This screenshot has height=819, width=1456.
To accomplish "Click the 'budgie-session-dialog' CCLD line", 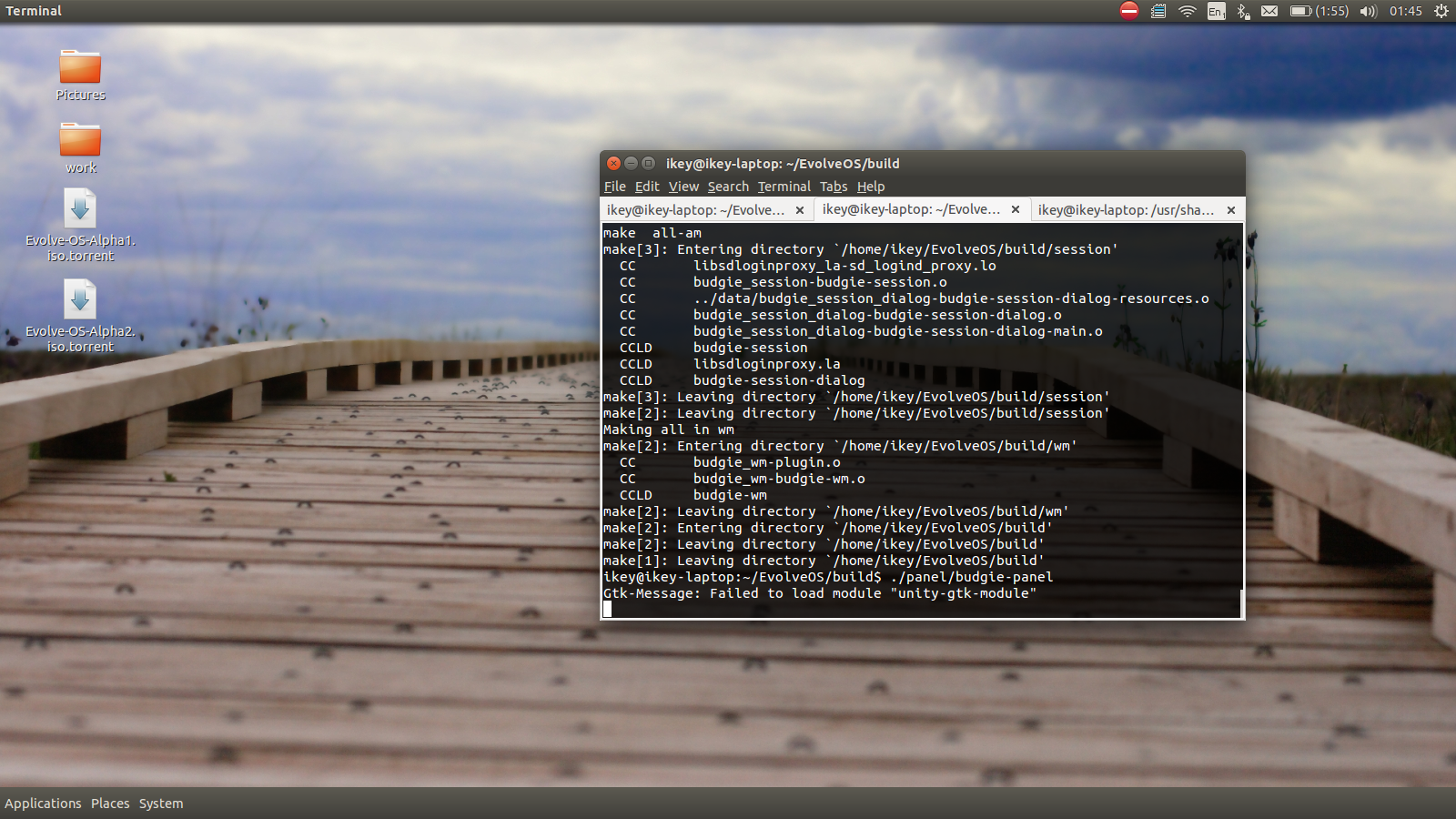I will coord(743,380).
